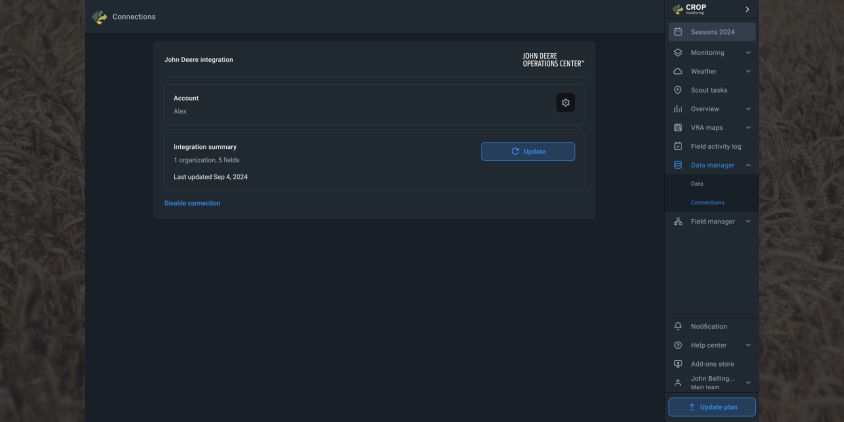
Task: Open the Seasons 2024 selector
Action: pos(712,32)
